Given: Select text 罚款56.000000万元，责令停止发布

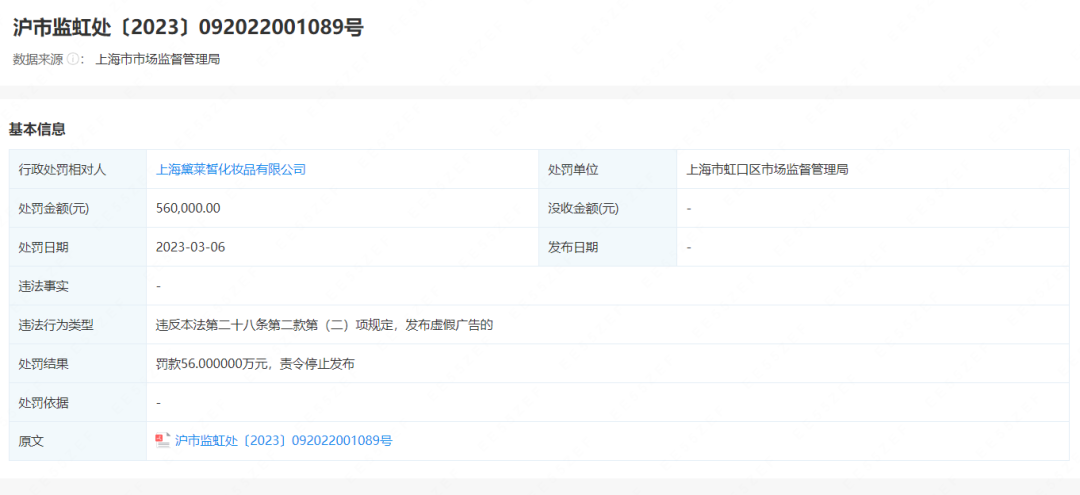Looking at the screenshot, I should click(x=255, y=364).
